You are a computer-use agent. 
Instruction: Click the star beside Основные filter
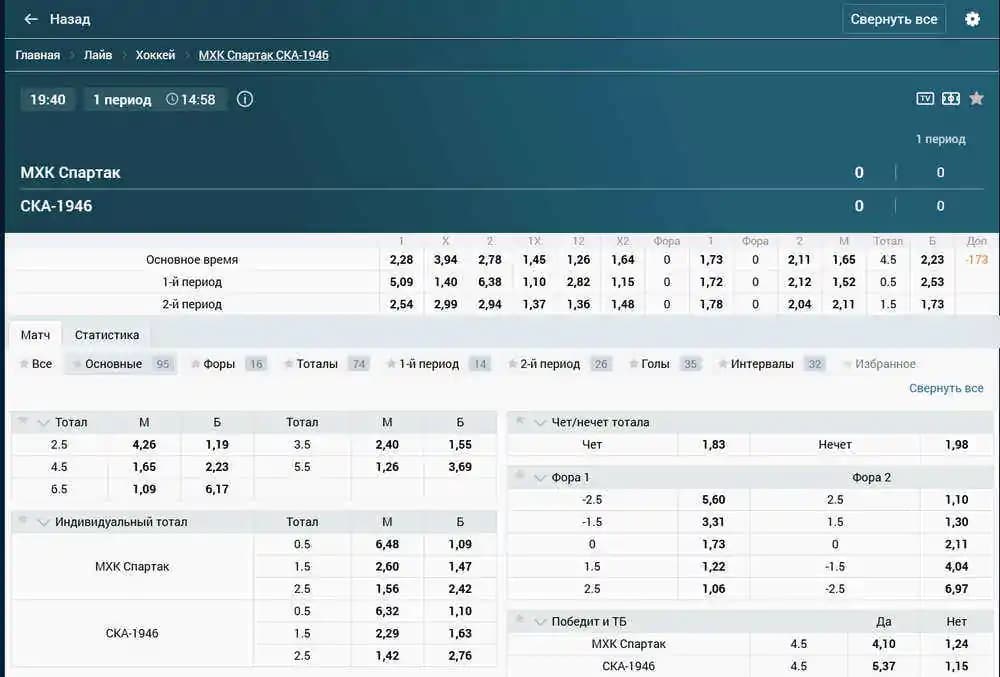[x=77, y=364]
